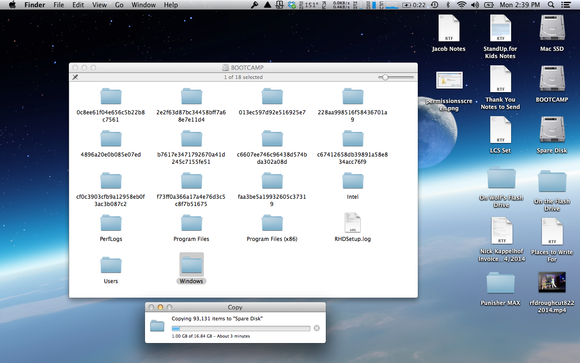Select folder c6607ee746c96438d574bda302a08d
The width and height of the screenshot is (580, 363).
pos(272,139)
